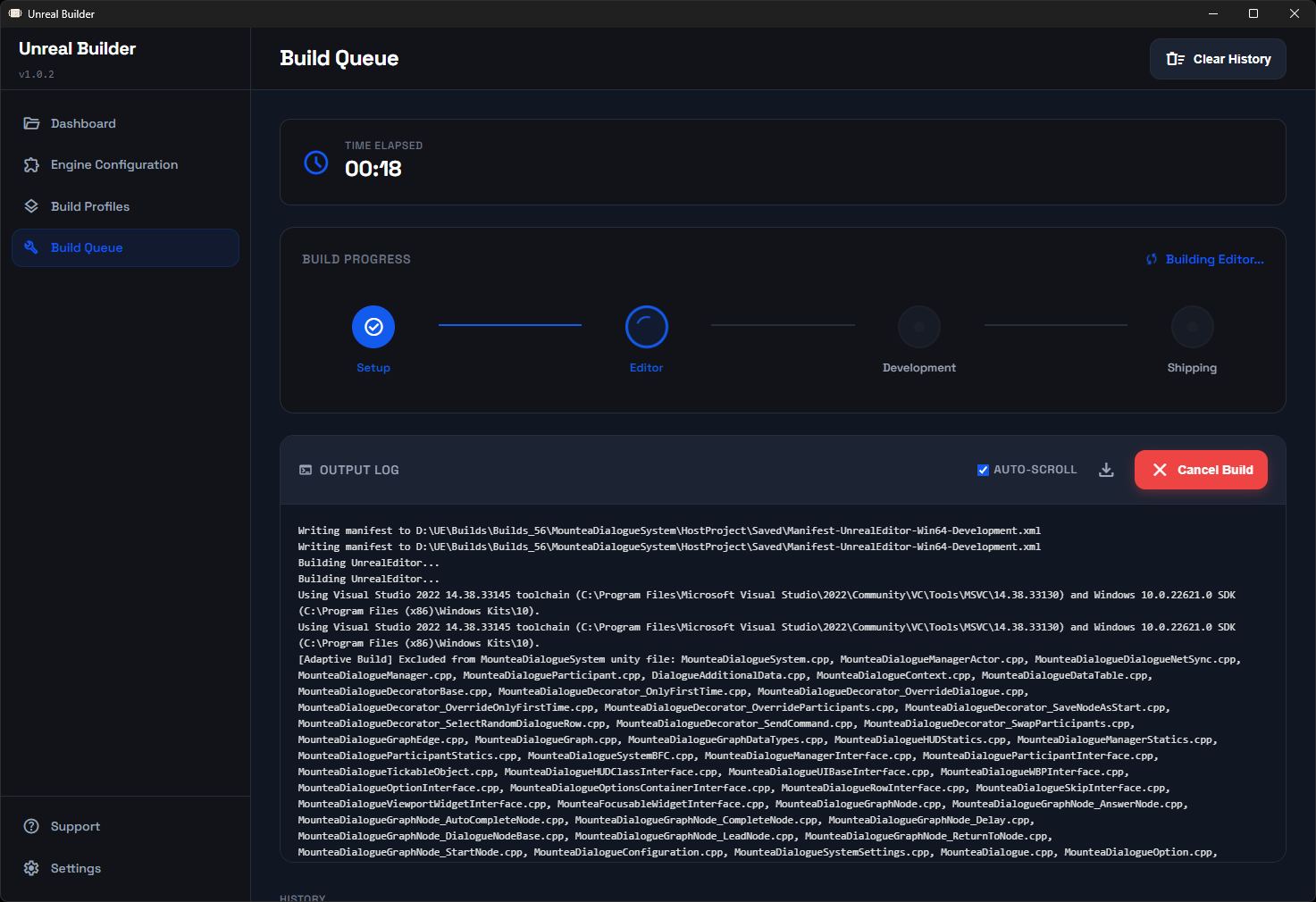Go to Engine Configuration
The height and width of the screenshot is (902, 1316).
pyautogui.click(x=125, y=164)
